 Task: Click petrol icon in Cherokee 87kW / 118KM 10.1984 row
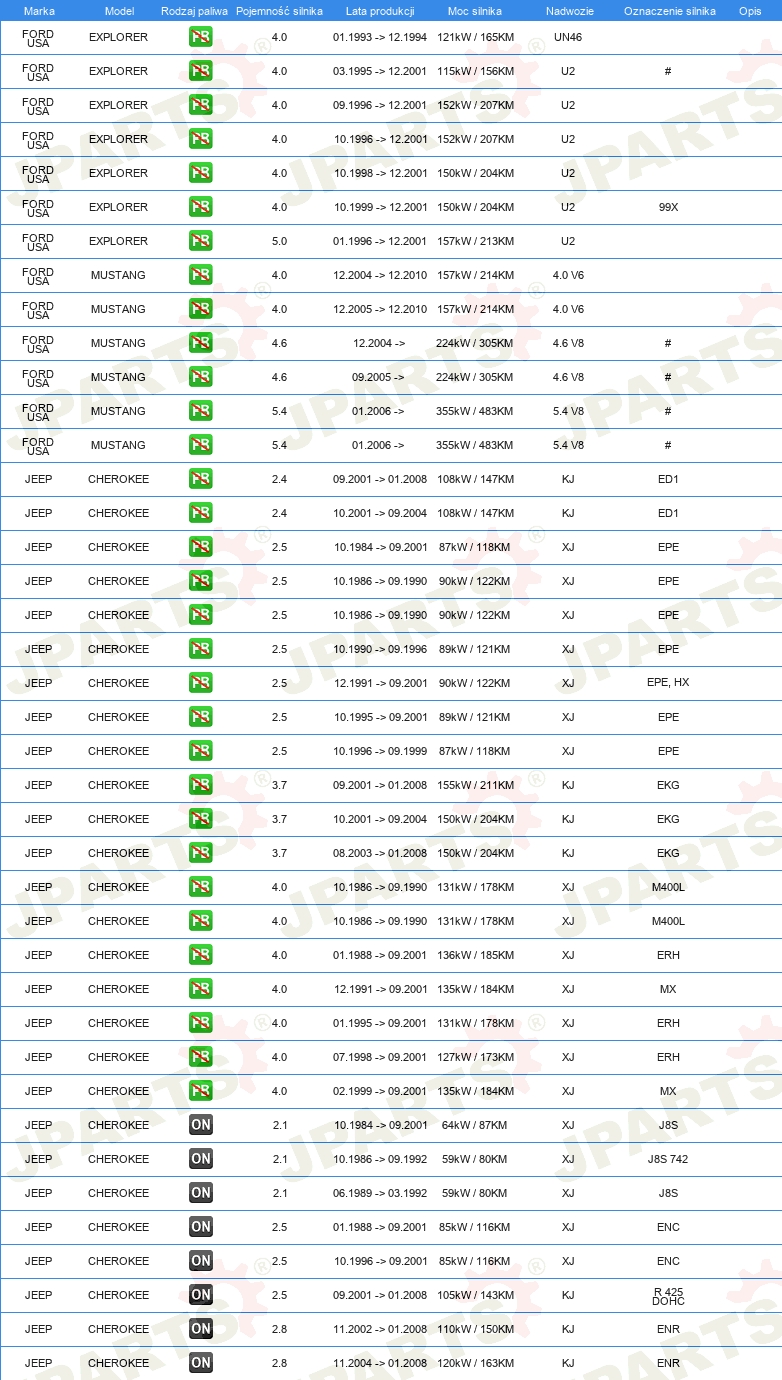200,547
